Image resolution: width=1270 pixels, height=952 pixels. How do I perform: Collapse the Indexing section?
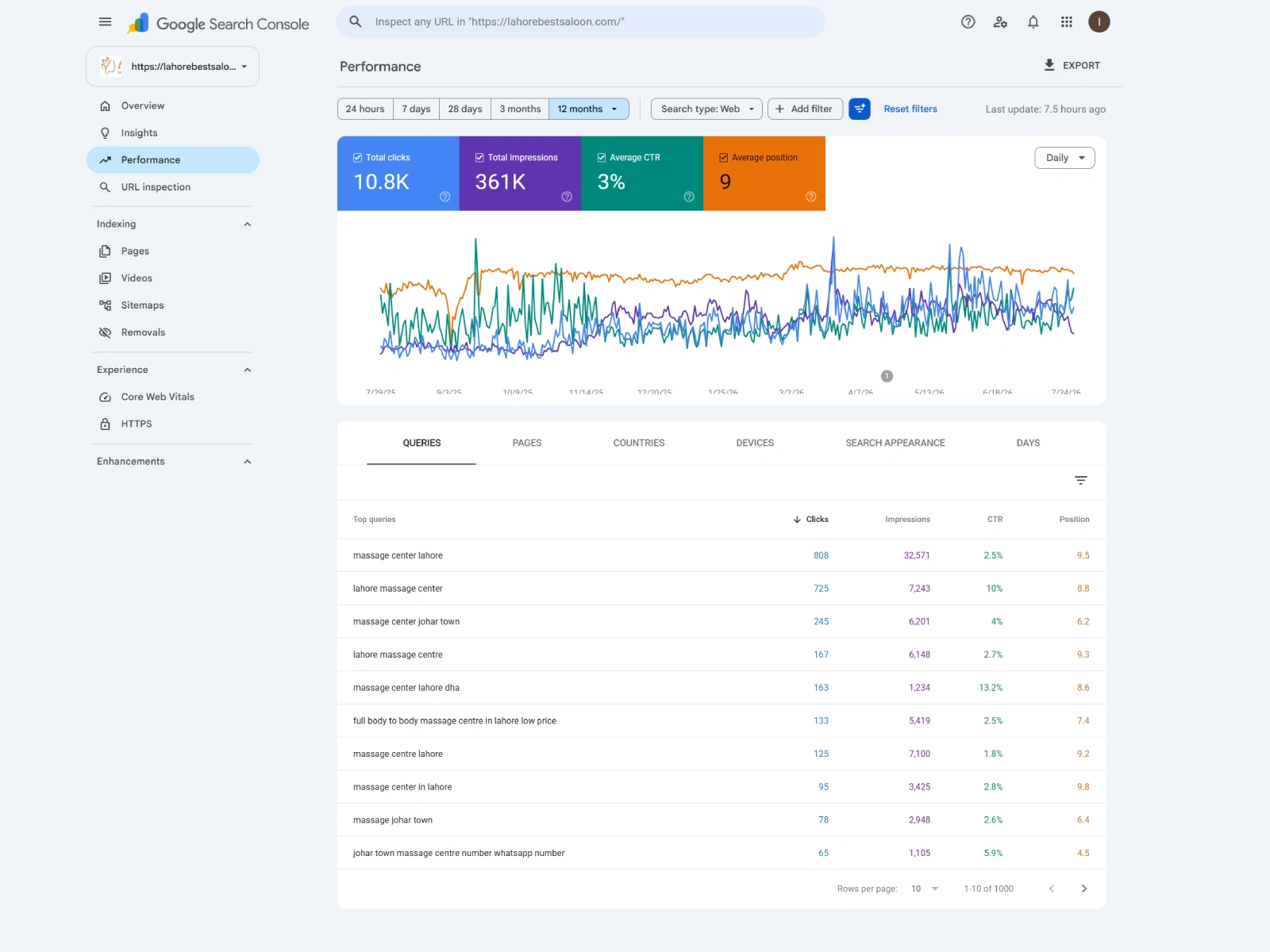[x=247, y=225]
